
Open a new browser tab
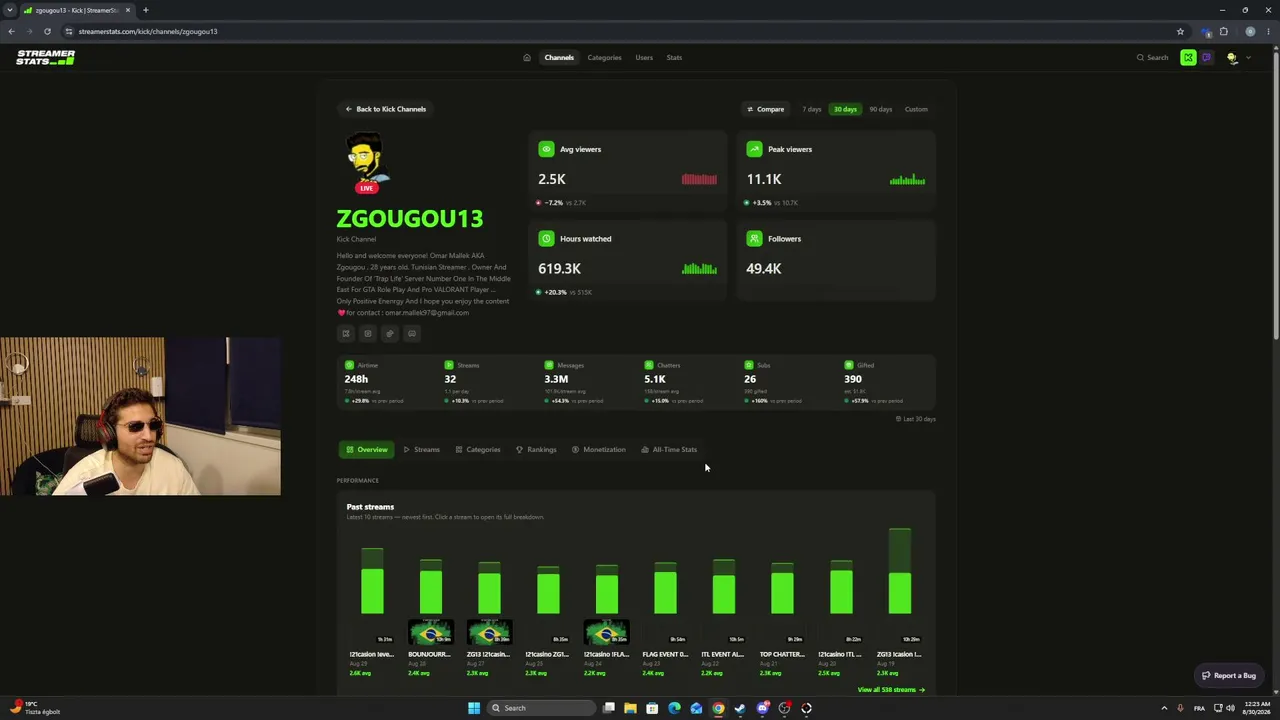click(145, 10)
